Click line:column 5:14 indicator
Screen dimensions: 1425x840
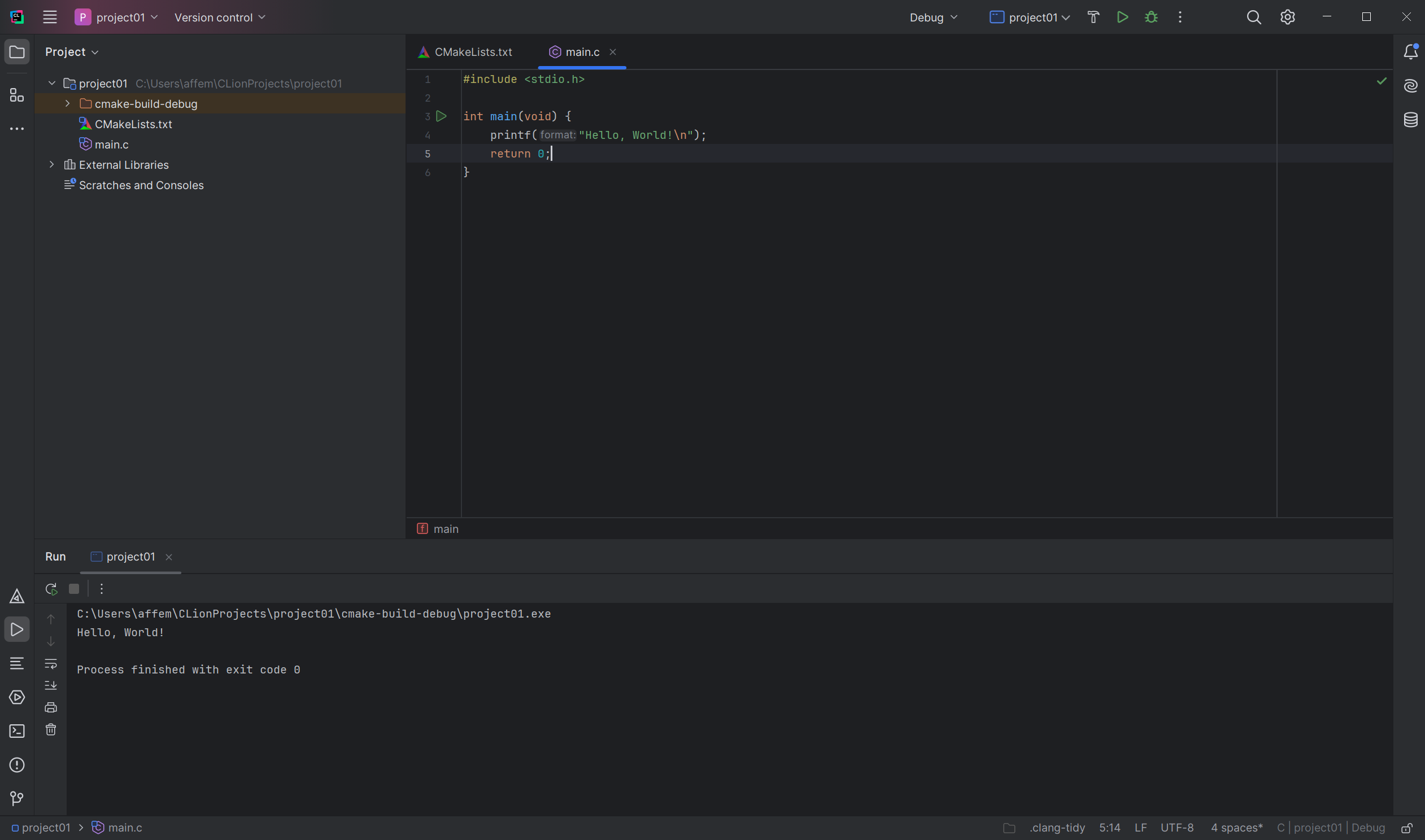[x=1110, y=828]
